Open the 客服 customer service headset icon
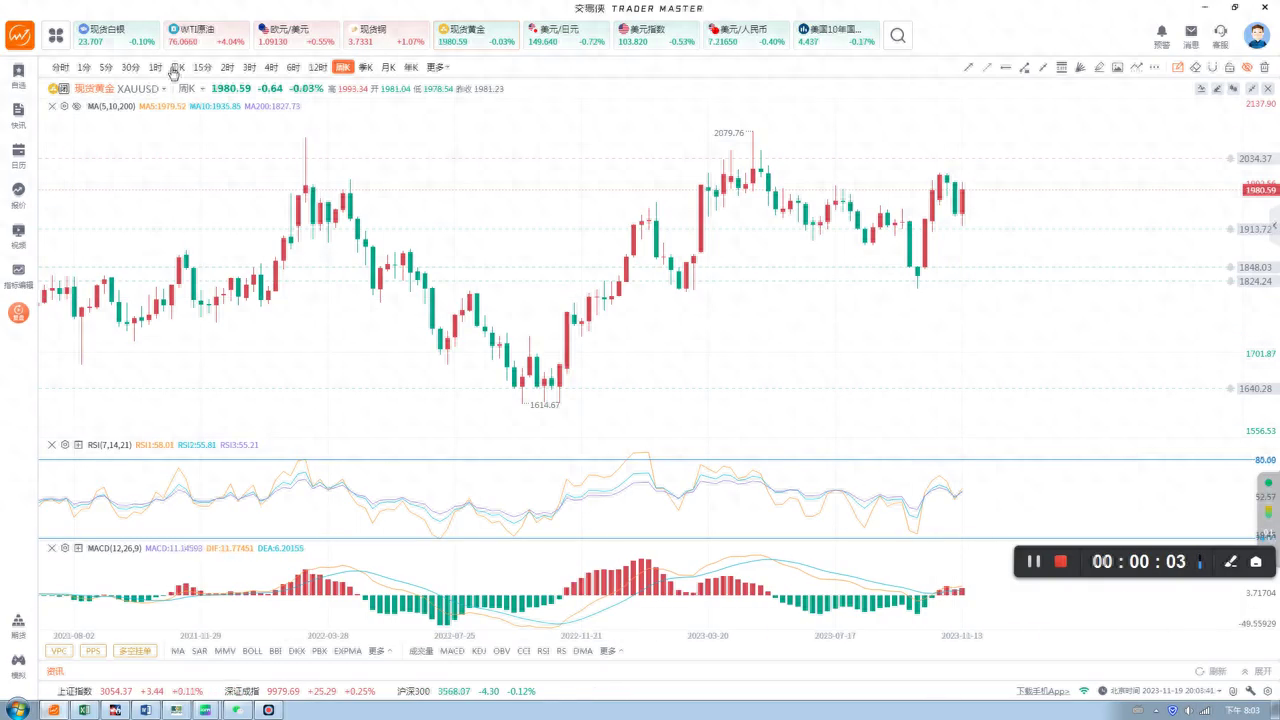 click(x=1220, y=36)
